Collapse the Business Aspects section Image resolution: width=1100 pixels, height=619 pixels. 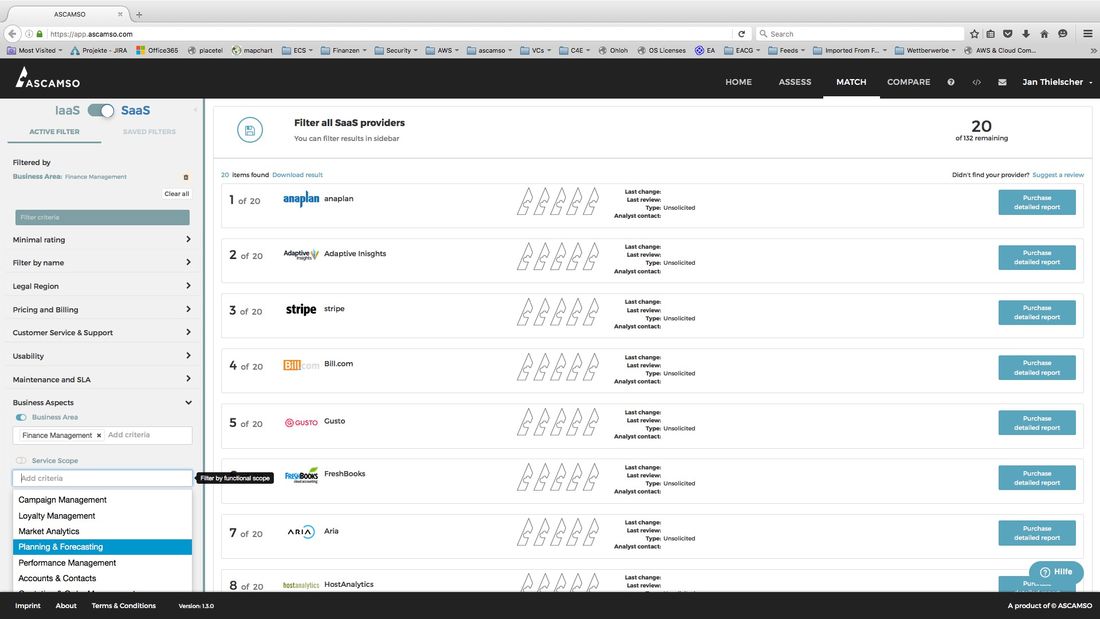(102, 403)
